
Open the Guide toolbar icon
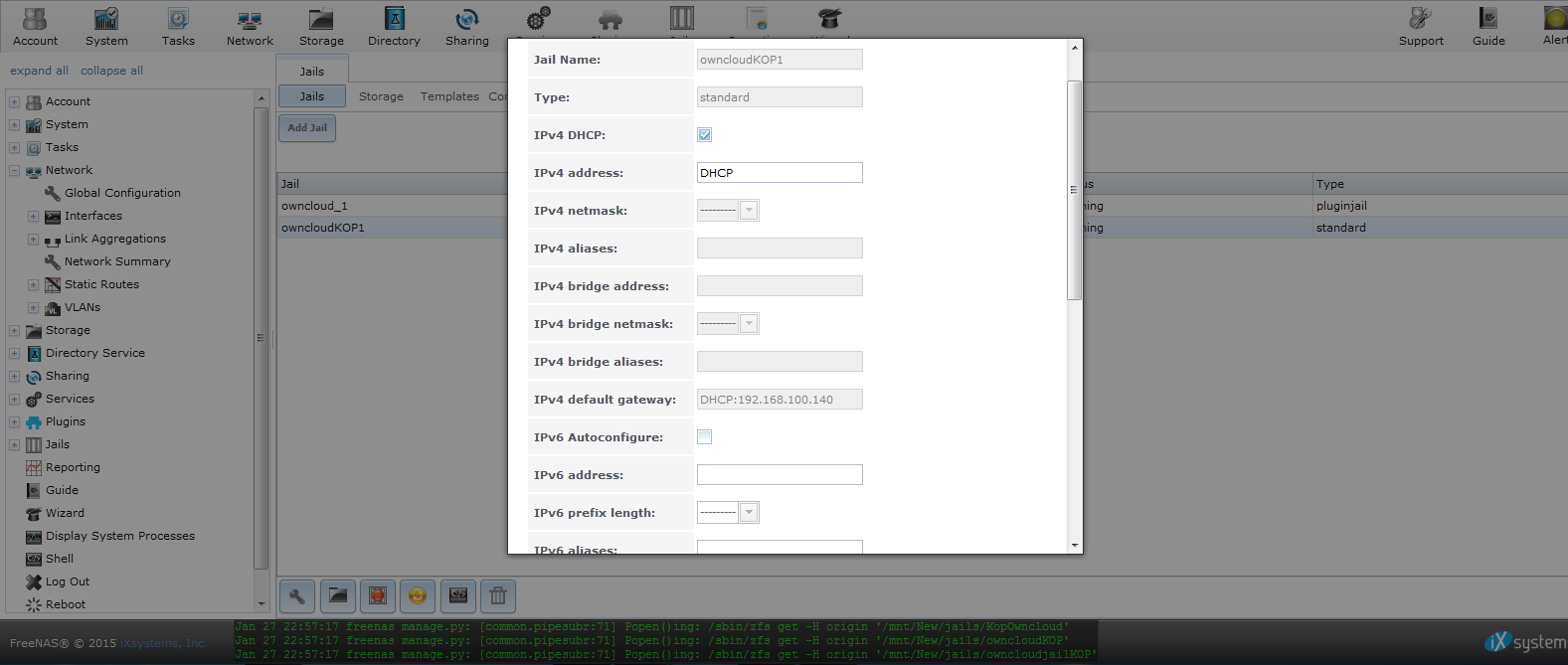(x=1488, y=27)
